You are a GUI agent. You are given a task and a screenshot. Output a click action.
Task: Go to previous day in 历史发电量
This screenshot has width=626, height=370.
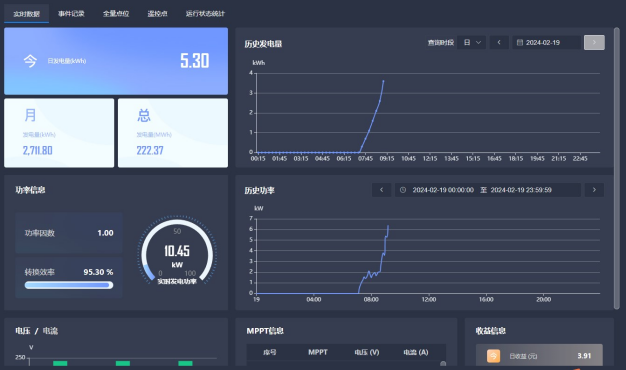[499, 42]
